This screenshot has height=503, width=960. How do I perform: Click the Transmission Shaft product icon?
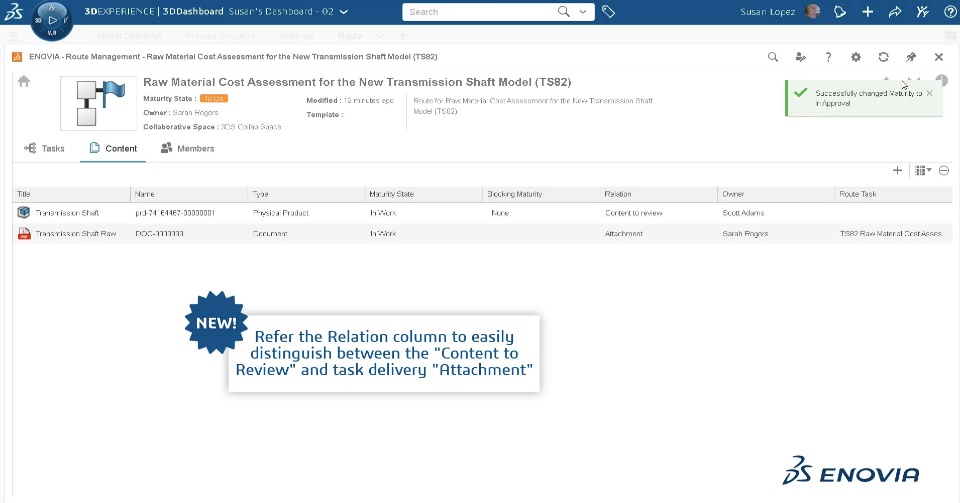click(x=24, y=212)
